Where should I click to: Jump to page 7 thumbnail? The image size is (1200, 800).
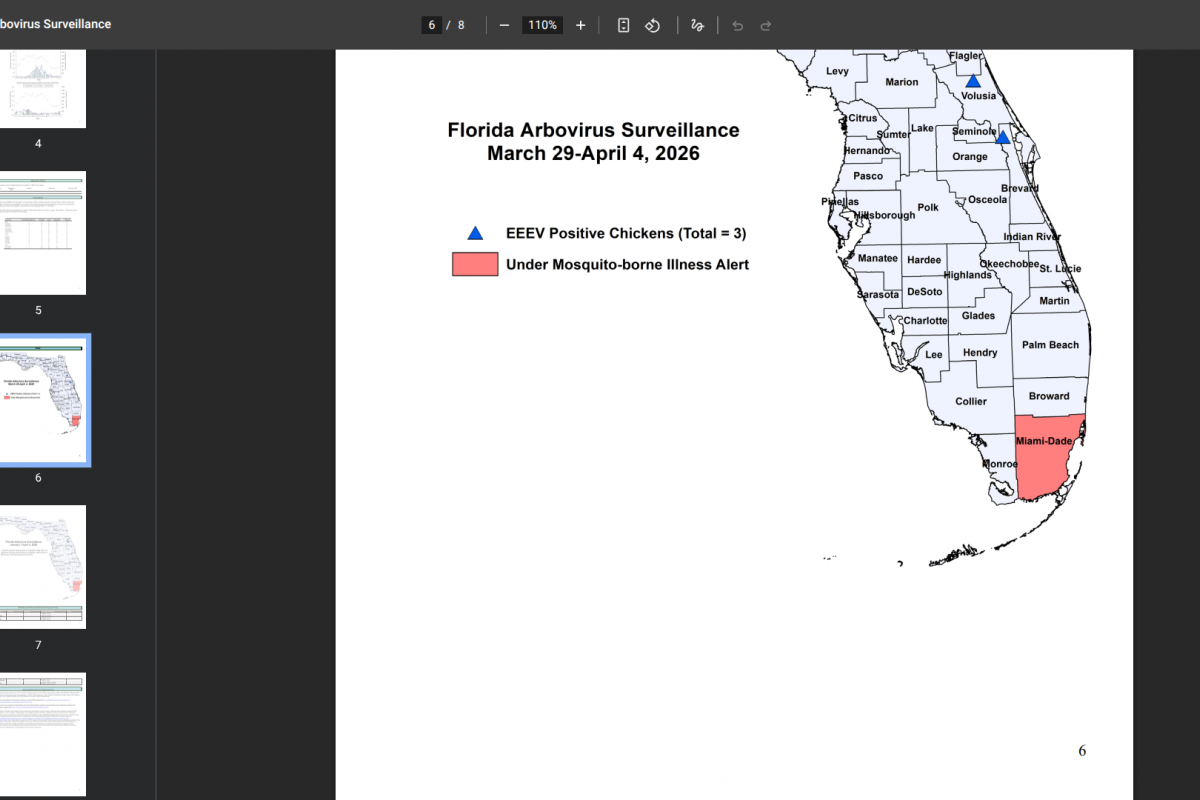40,566
